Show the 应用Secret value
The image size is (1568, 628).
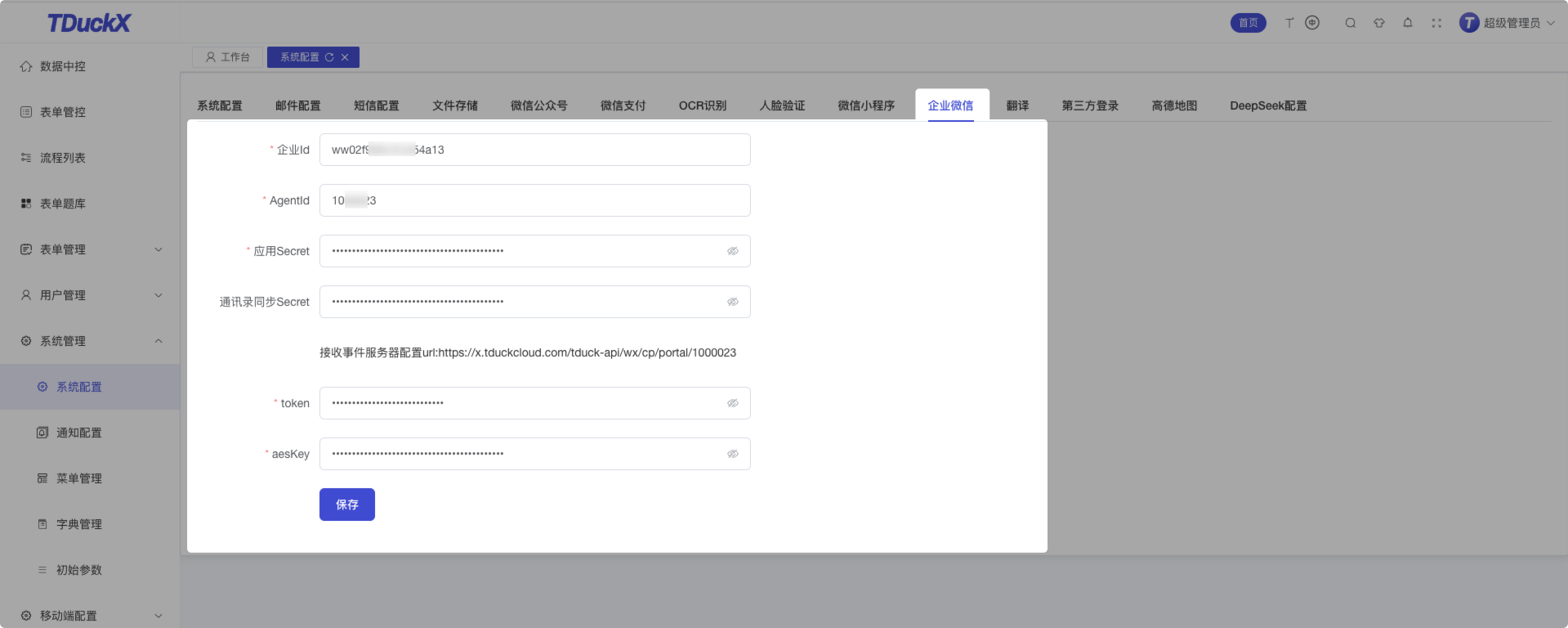pyautogui.click(x=733, y=251)
